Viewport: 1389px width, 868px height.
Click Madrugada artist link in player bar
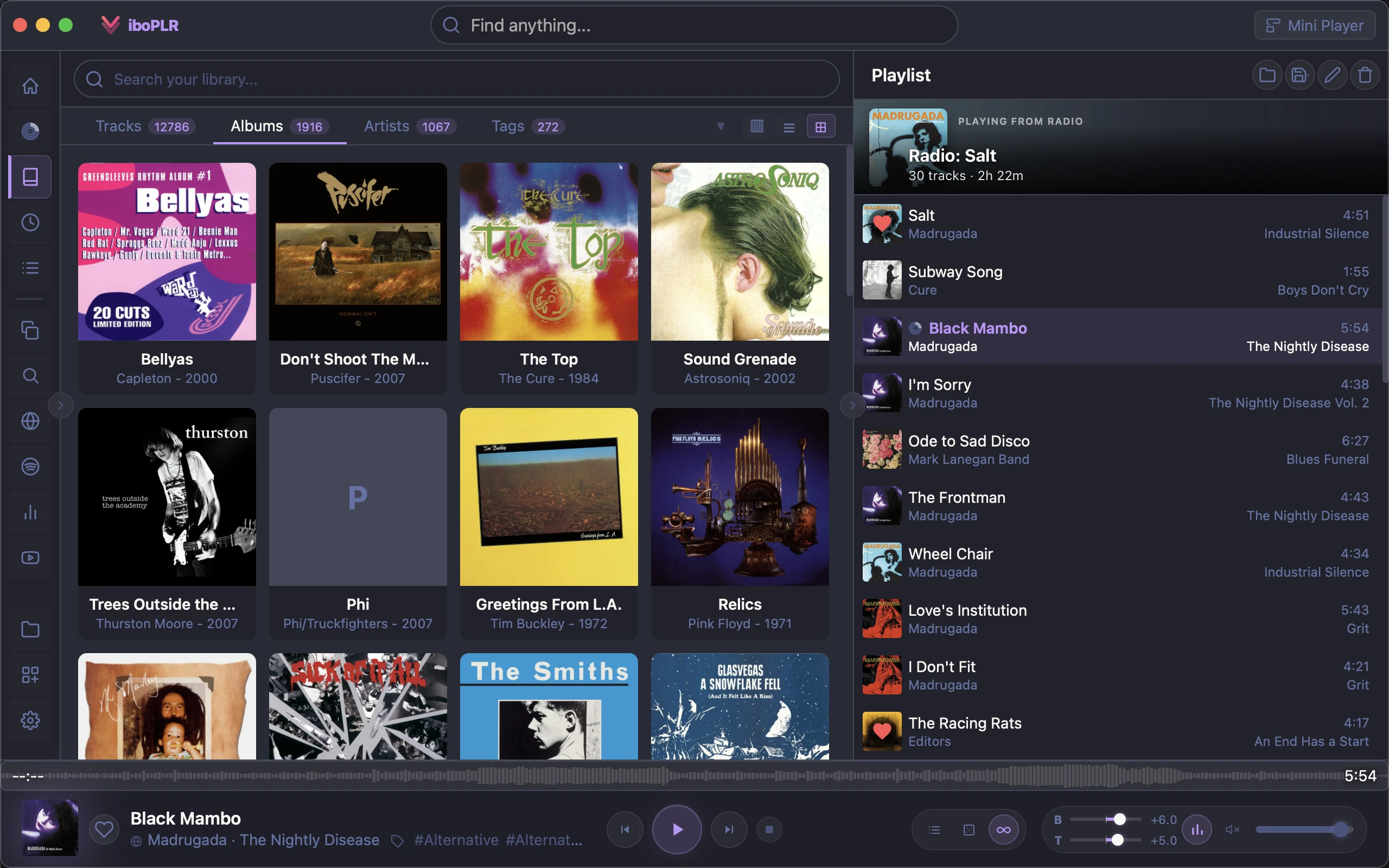[187, 840]
